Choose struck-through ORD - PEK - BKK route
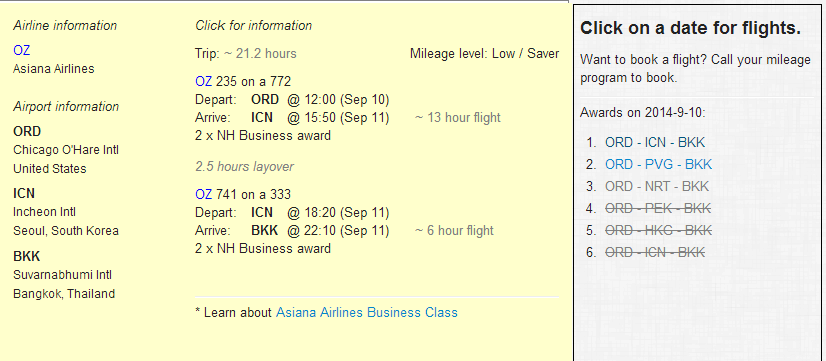826x361 pixels. pyautogui.click(x=658, y=208)
